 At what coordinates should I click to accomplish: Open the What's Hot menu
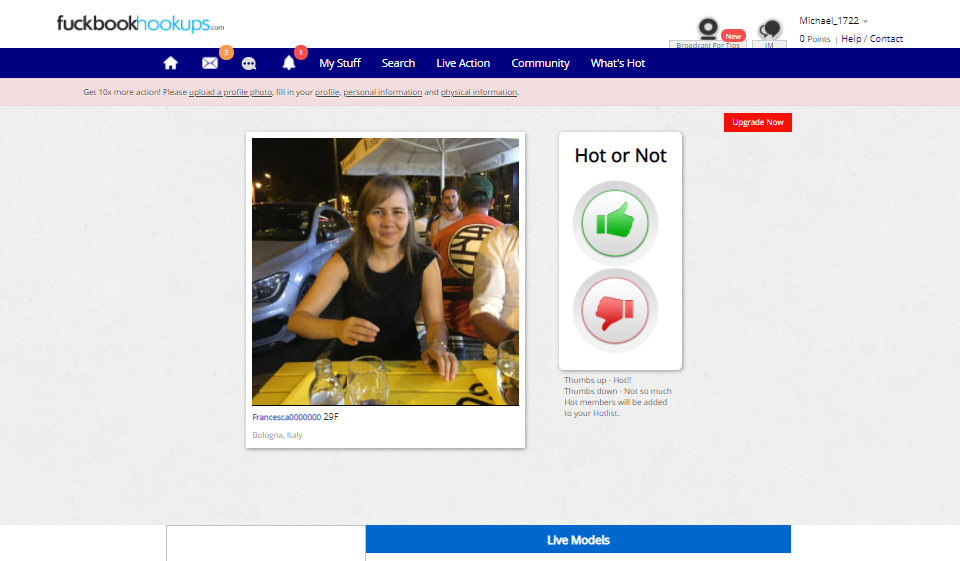tap(618, 63)
